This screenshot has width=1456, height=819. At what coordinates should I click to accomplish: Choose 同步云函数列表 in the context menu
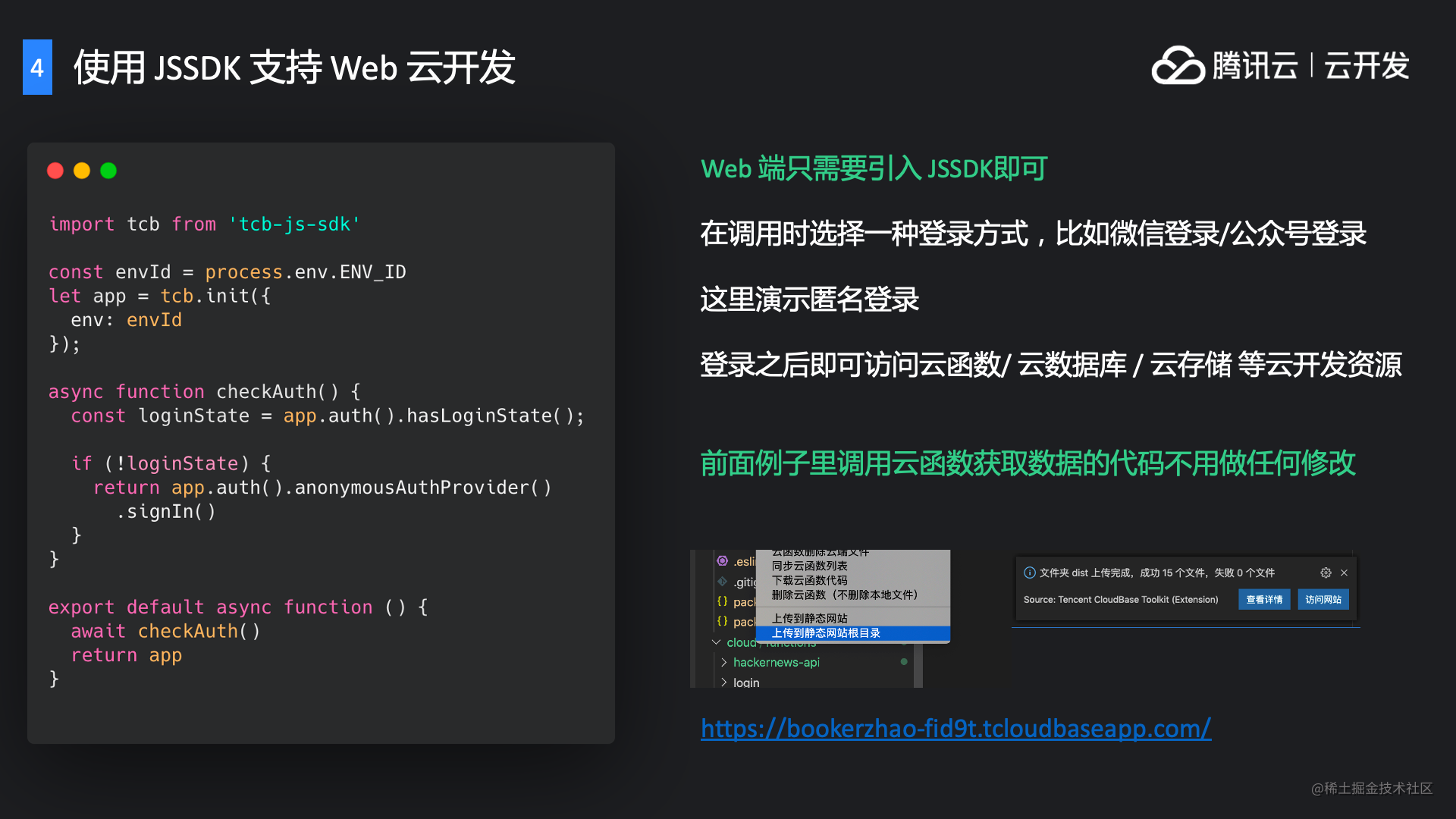[853, 566]
